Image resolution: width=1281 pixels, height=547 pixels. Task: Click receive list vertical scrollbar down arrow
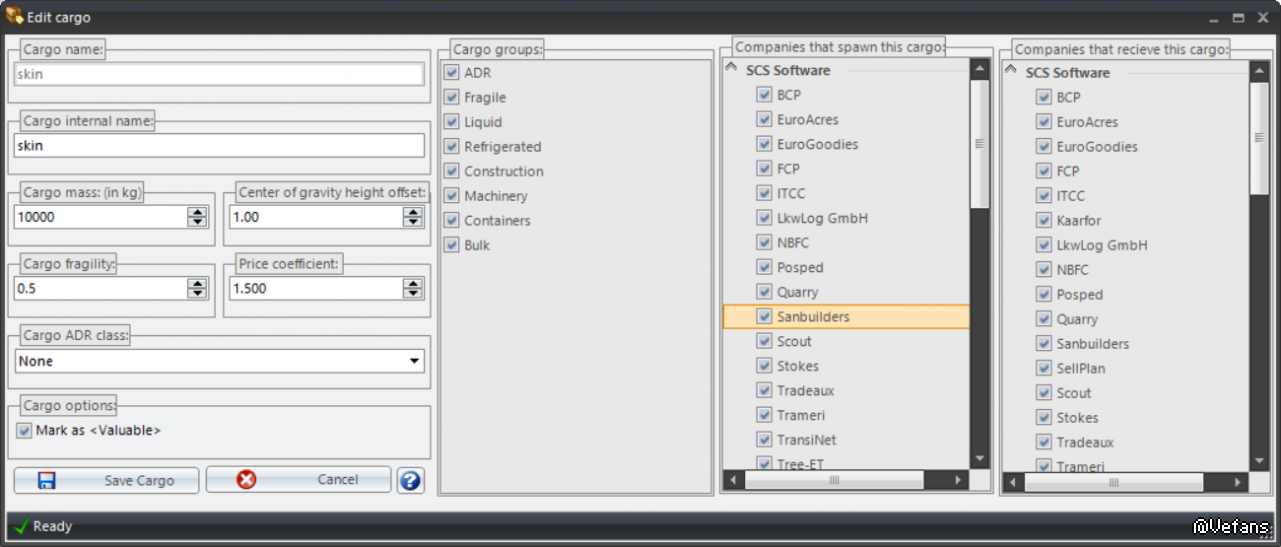click(1260, 461)
